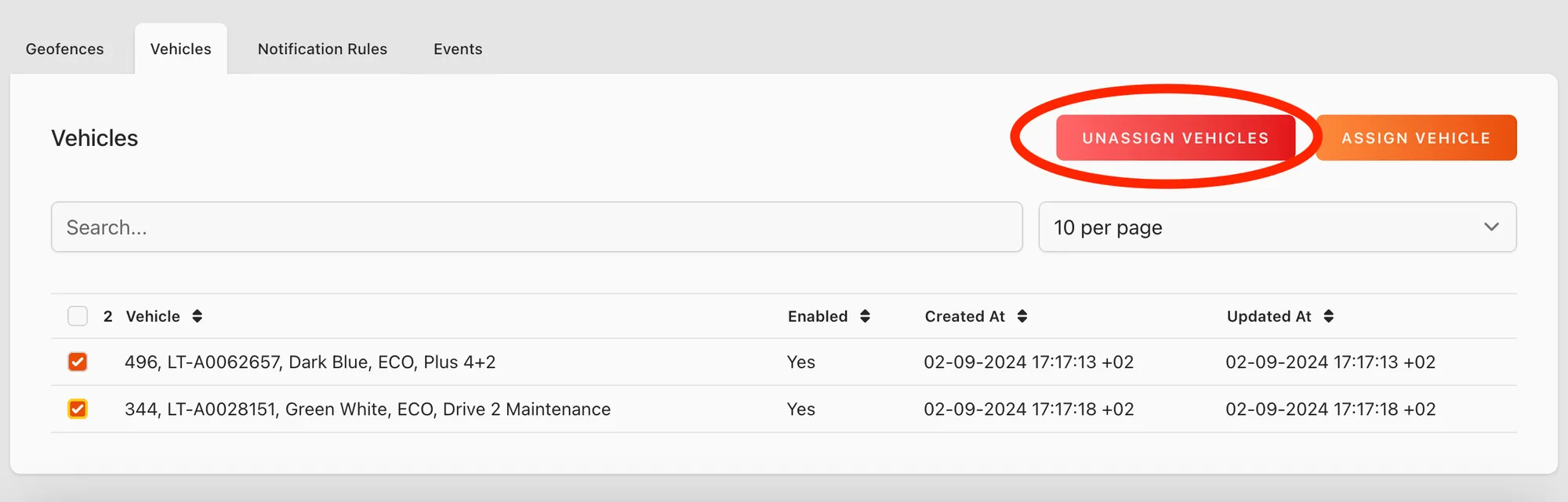Focus the Search input field
Screen dimensions: 1568x502
pos(537,227)
